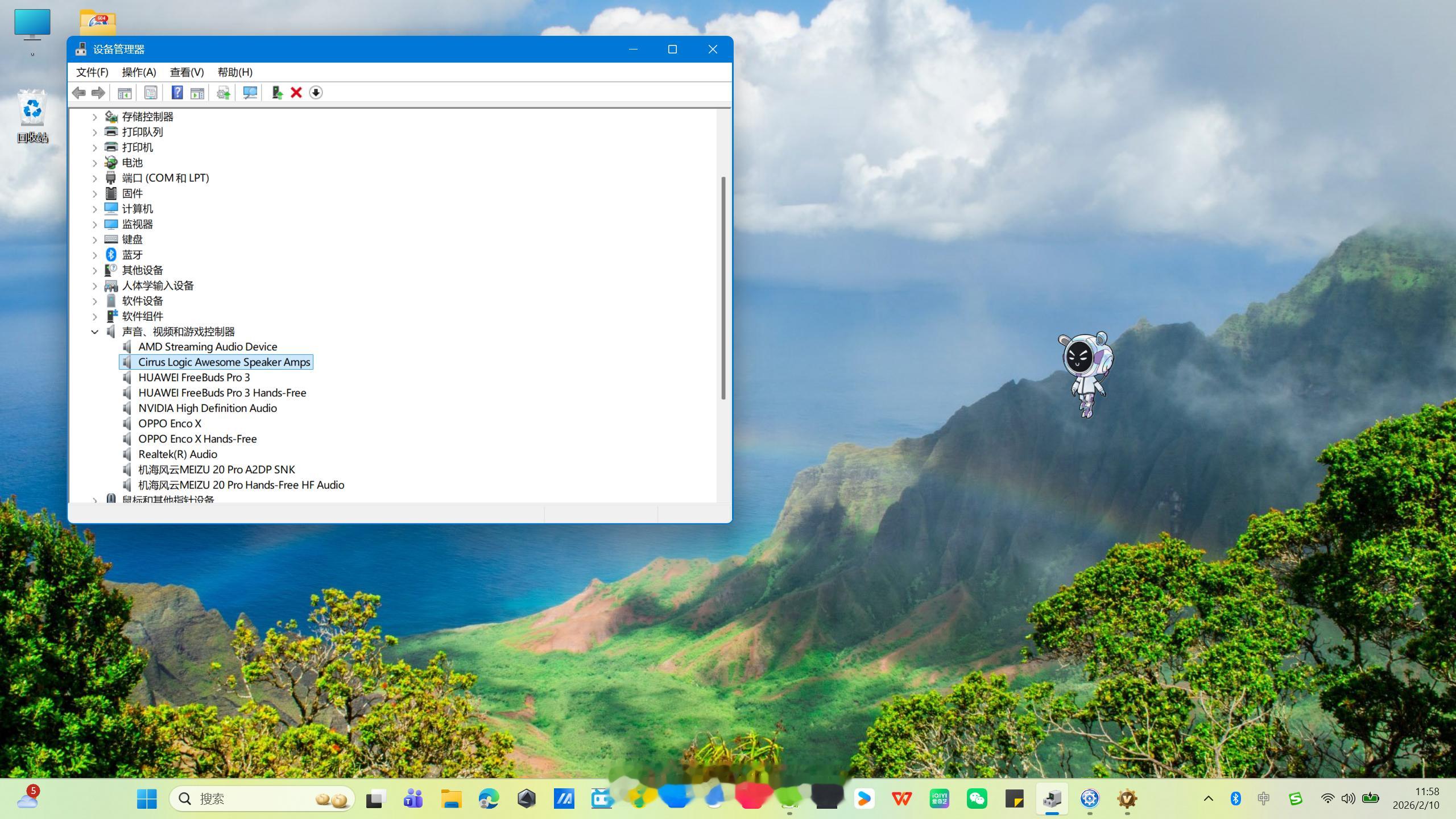Open the 查看(V) menu
Screen dimensions: 1456x819
[187, 72]
